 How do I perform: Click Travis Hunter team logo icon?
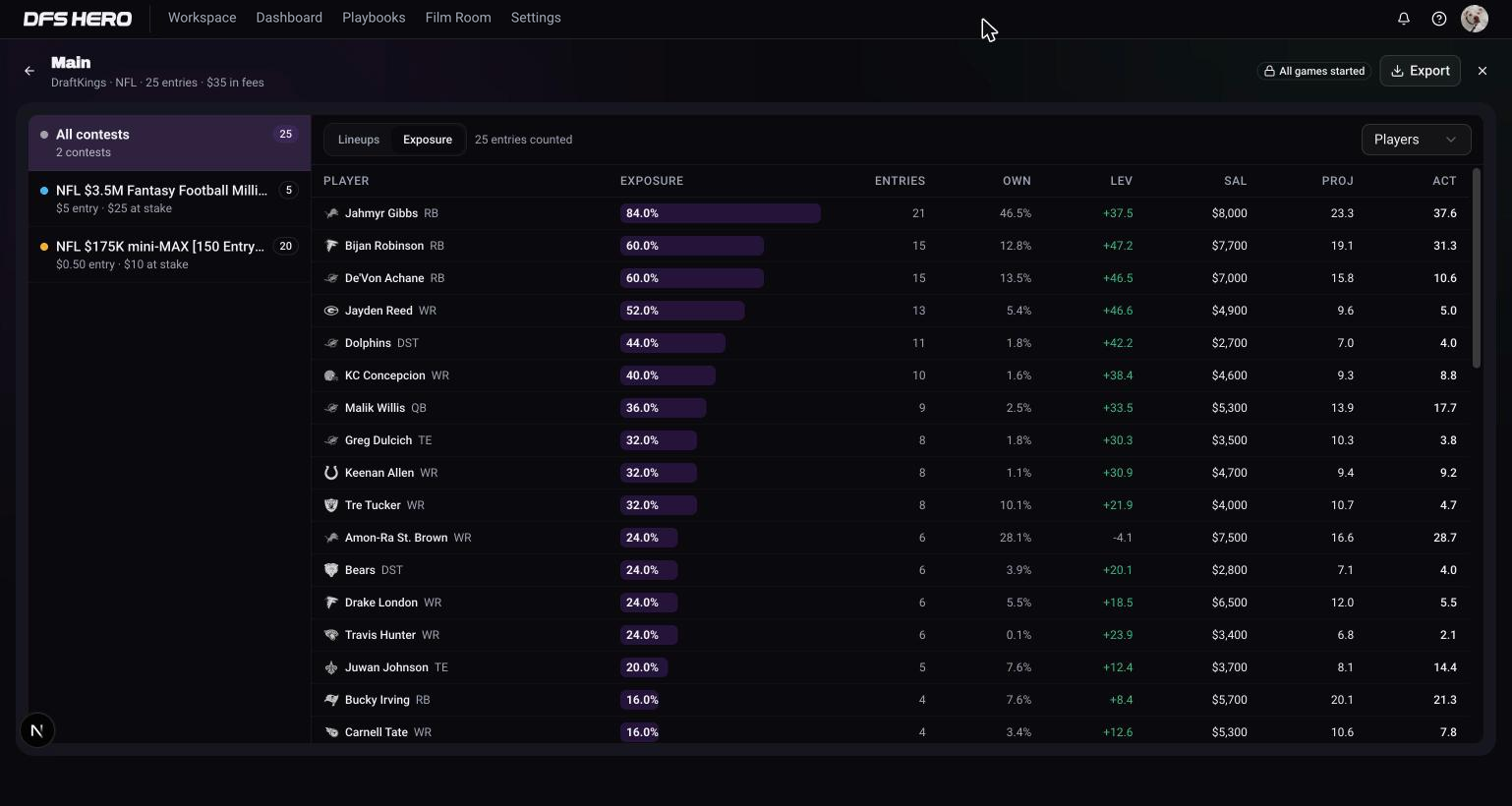tap(331, 635)
